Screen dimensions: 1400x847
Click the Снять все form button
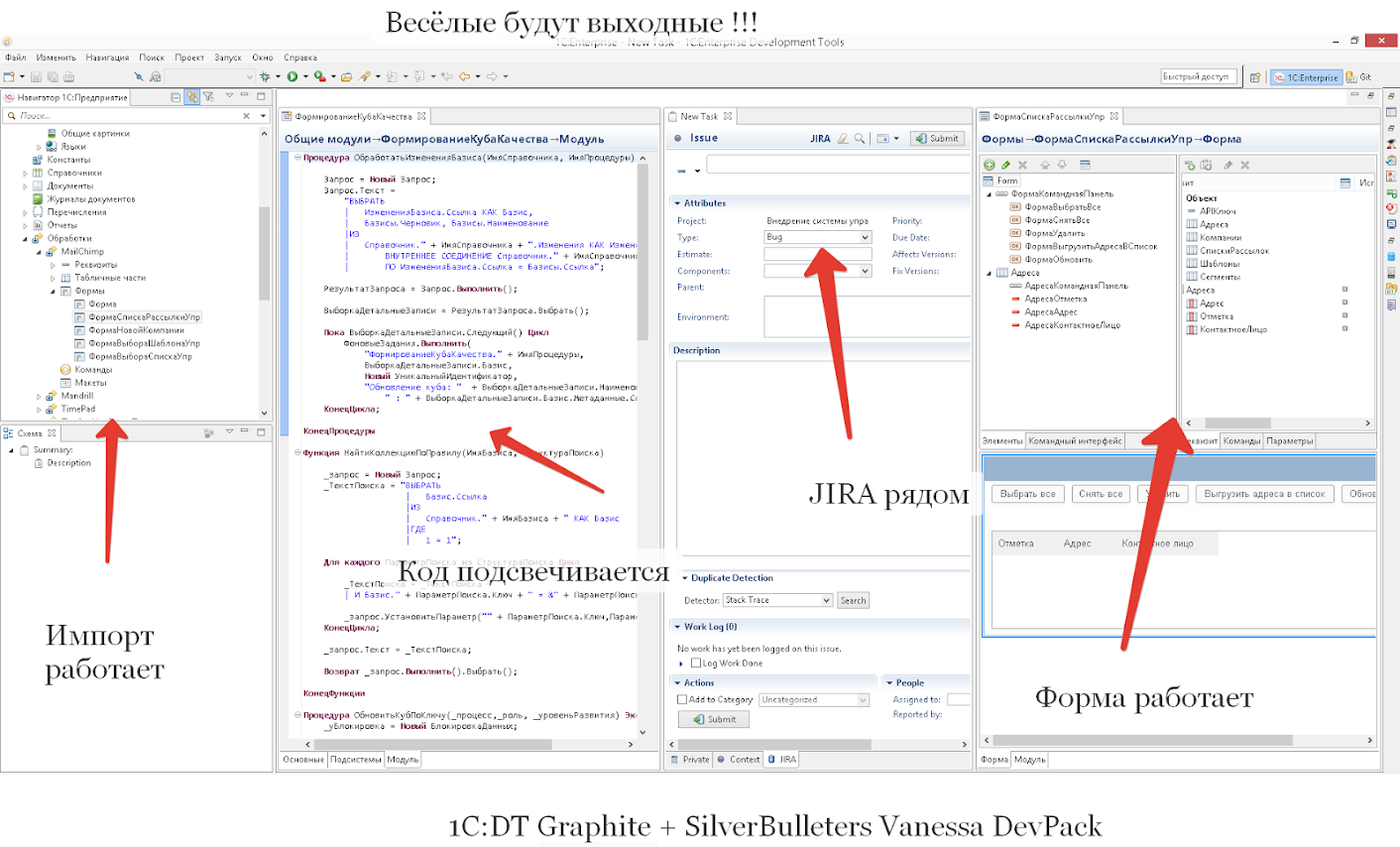(1101, 494)
